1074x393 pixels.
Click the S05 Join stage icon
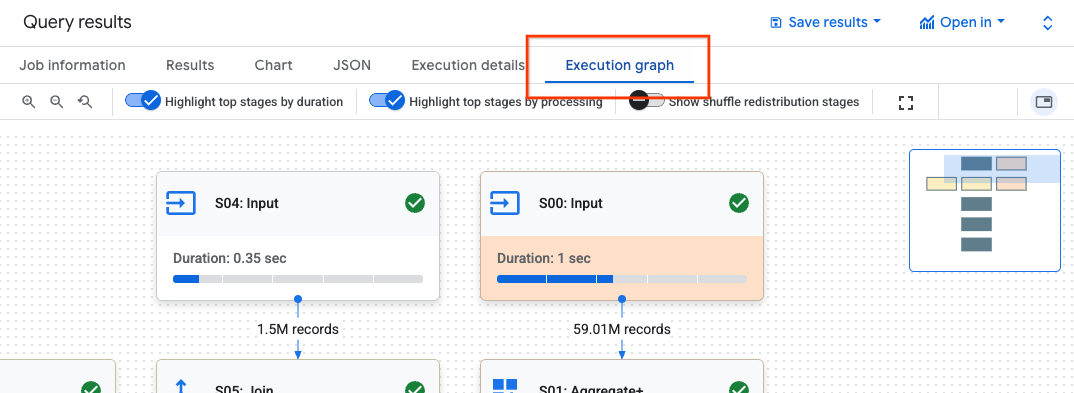pyautogui.click(x=181, y=387)
